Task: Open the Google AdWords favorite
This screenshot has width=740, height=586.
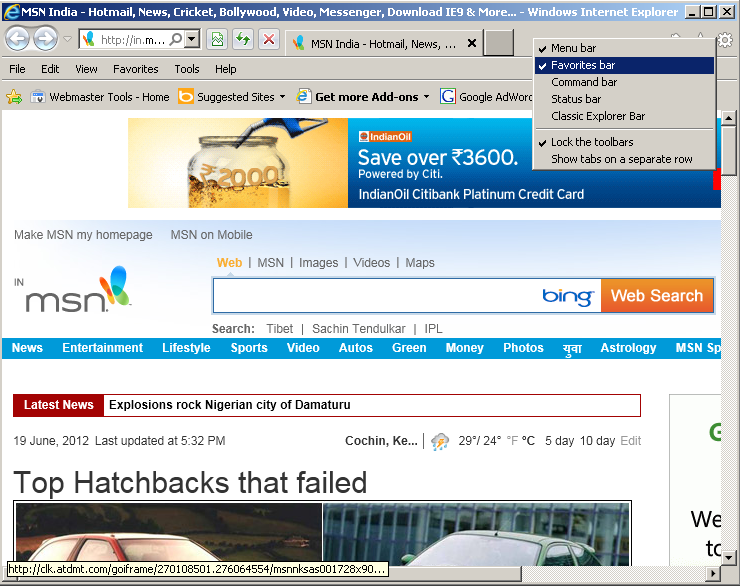Action: [x=486, y=97]
